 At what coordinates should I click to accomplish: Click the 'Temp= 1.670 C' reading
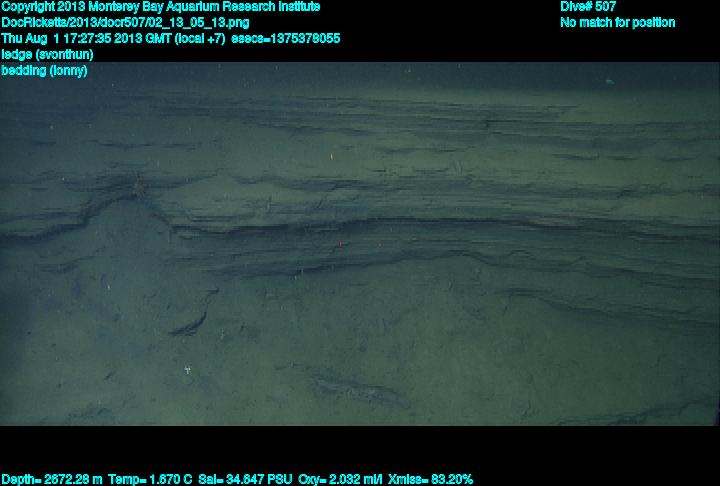150,480
